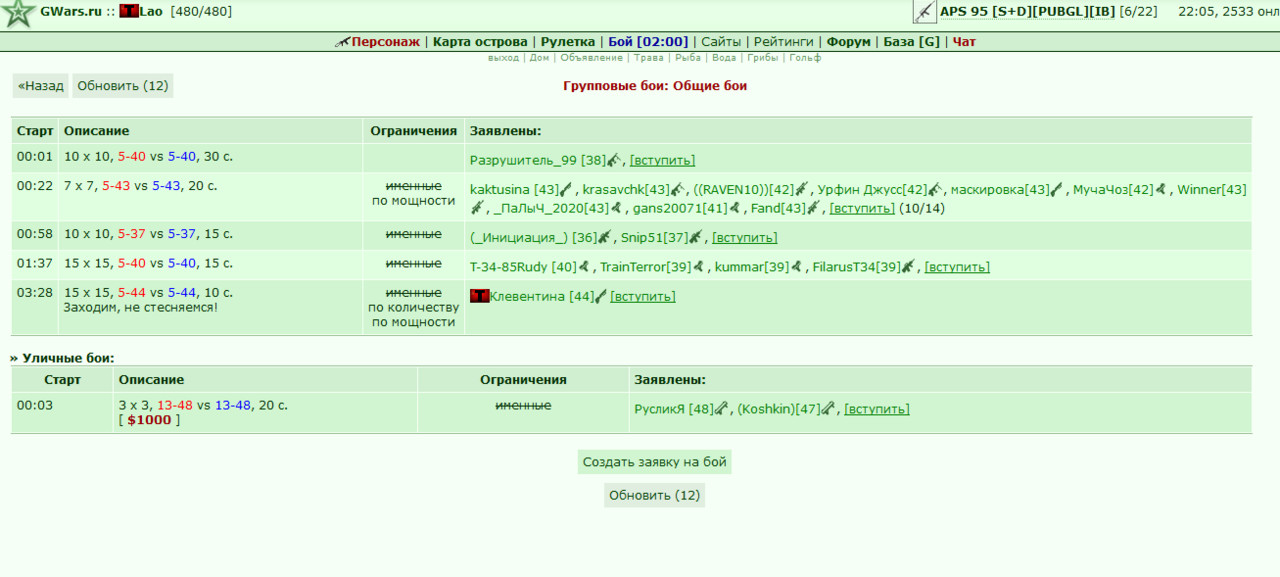The image size is (1280, 577).
Task: Click the Трава submenu link
Action: [649, 58]
